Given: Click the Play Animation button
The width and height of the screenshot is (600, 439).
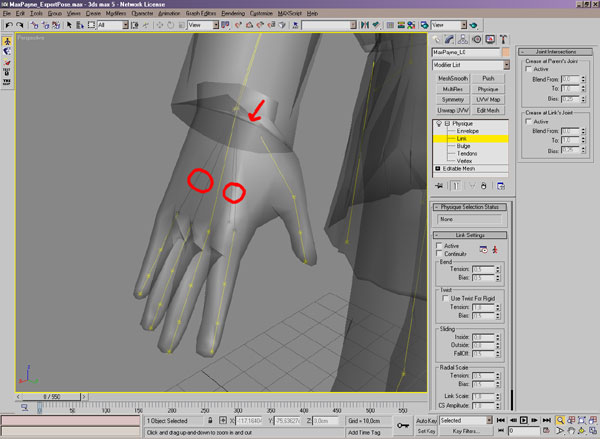Looking at the screenshot, I should 524,420.
